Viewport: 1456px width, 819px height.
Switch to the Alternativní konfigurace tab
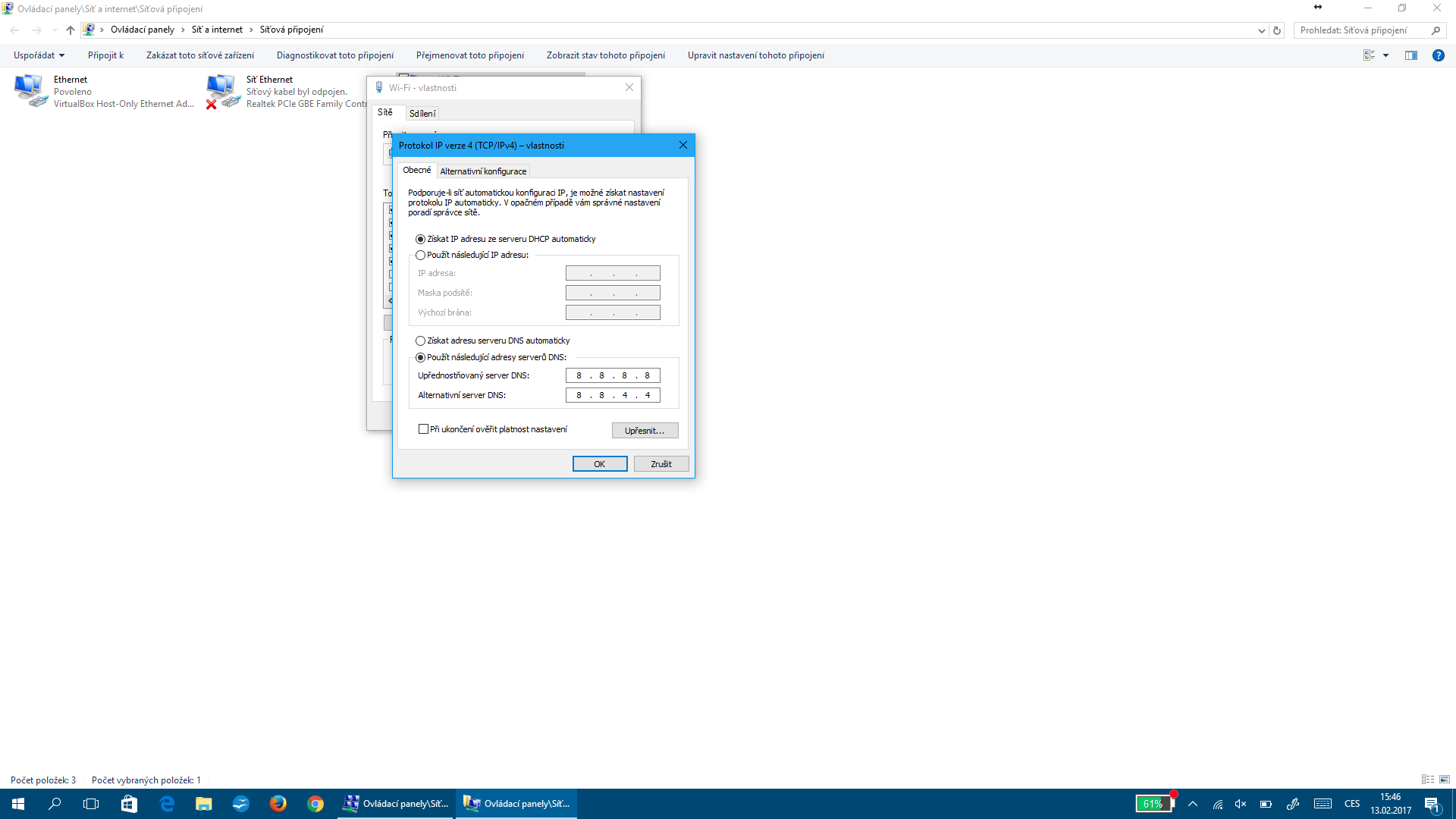pos(483,171)
